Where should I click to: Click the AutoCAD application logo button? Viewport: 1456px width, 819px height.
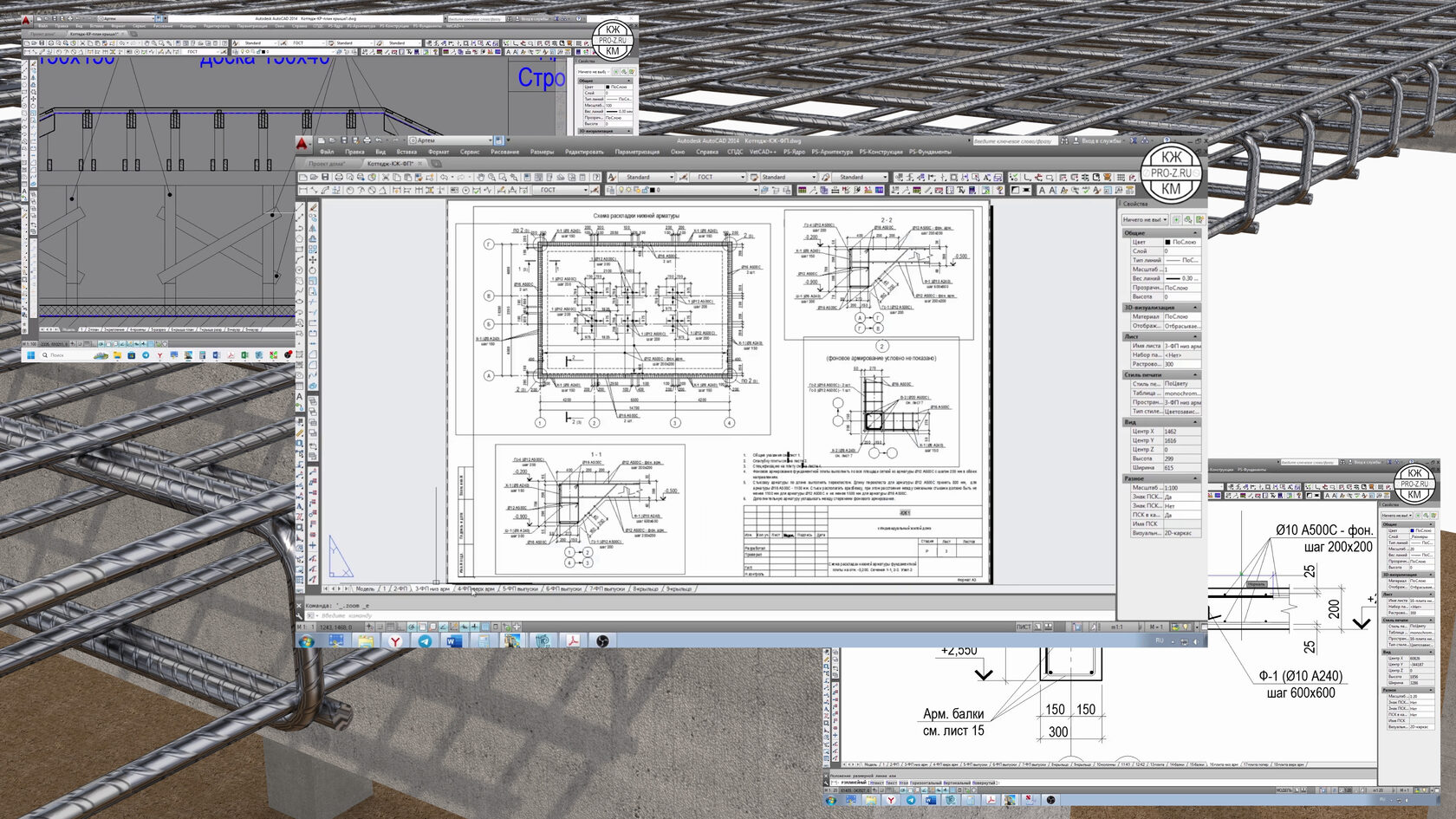coord(302,143)
